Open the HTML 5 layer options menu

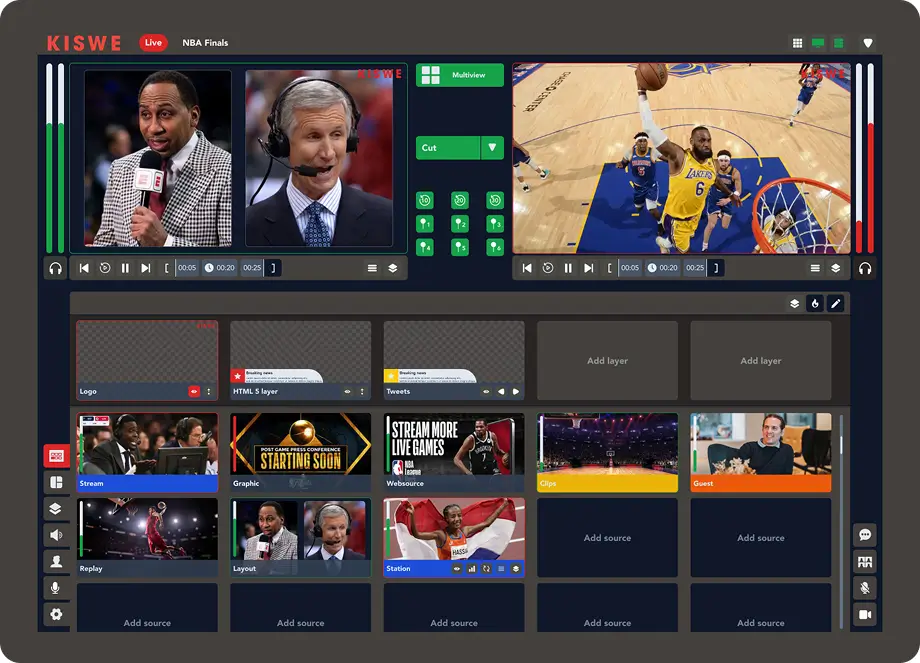tap(362, 391)
